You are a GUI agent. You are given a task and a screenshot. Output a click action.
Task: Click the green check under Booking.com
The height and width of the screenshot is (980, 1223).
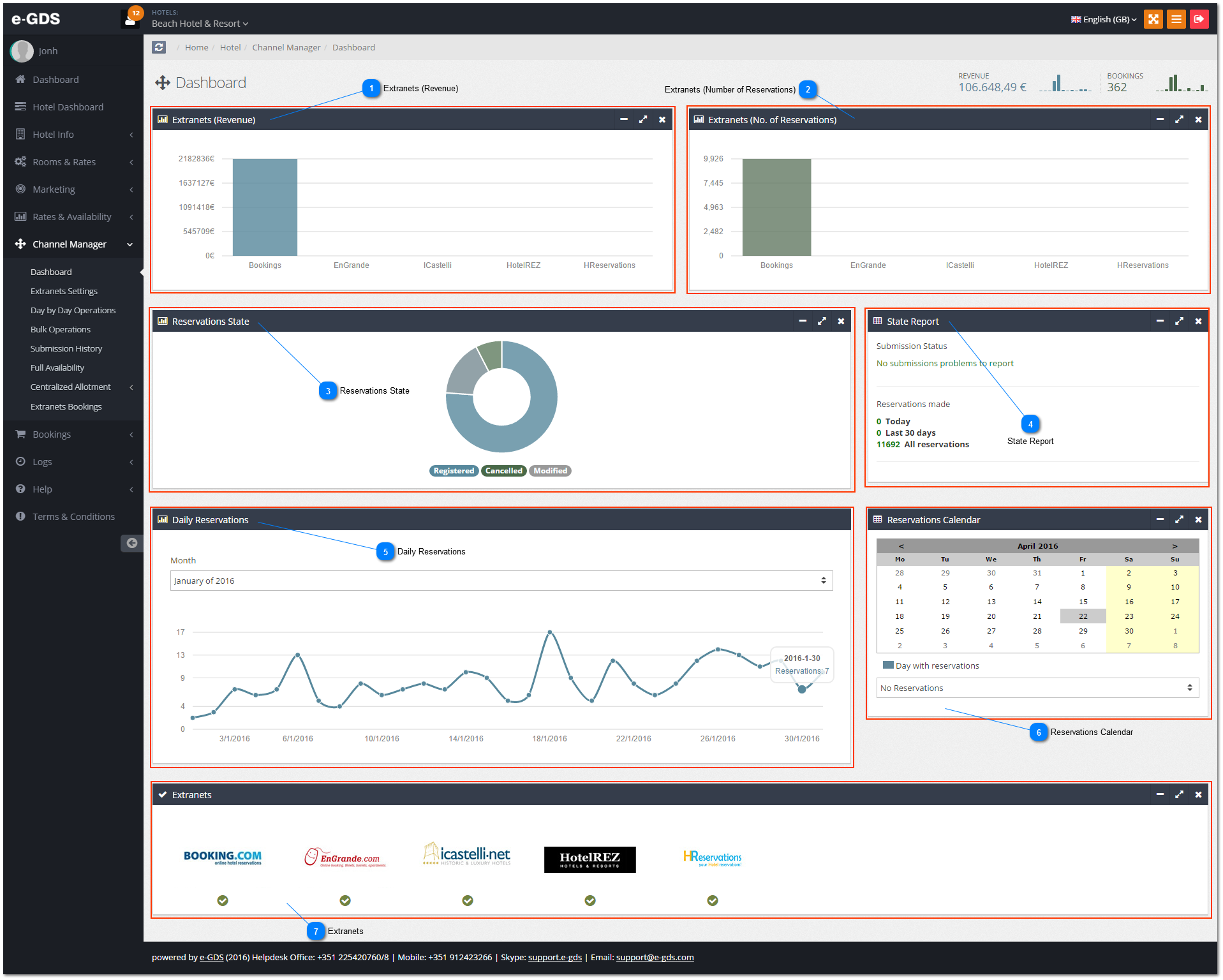point(223,900)
